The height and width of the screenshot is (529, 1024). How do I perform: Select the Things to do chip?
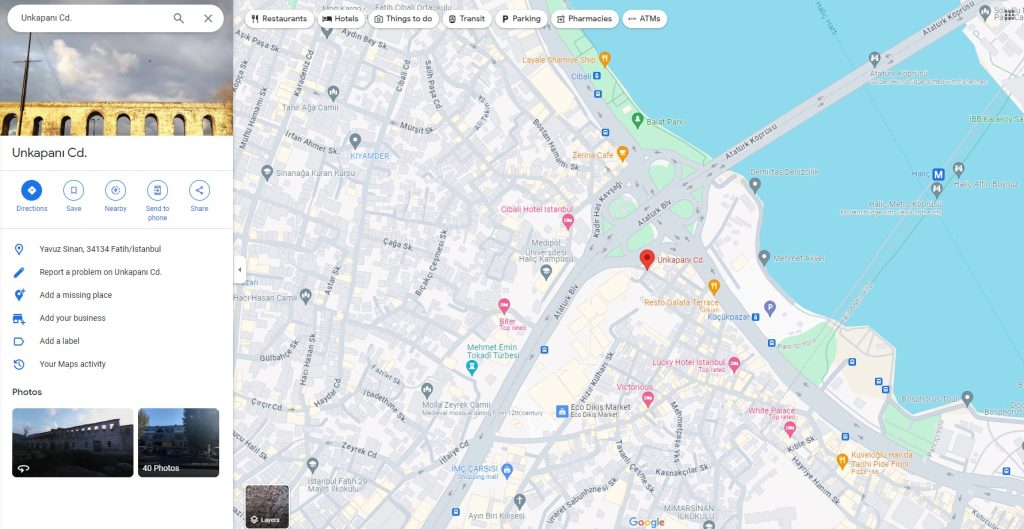tap(403, 19)
